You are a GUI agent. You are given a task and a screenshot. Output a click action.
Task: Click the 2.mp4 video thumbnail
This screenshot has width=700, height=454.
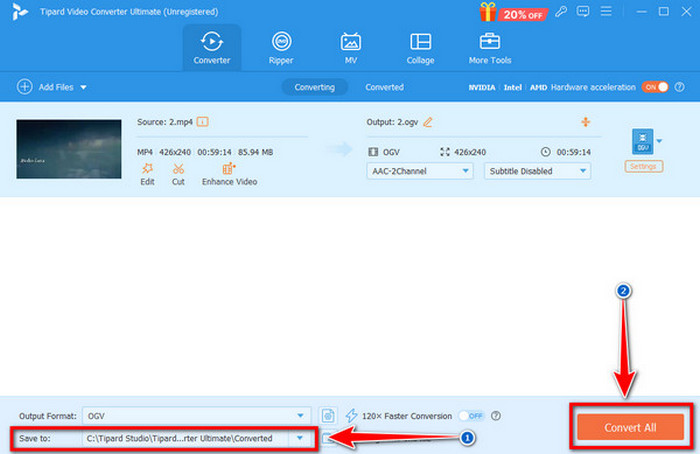point(69,149)
